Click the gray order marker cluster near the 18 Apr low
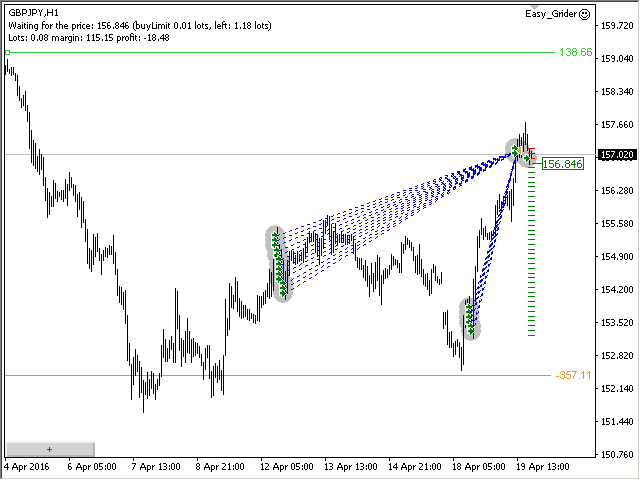Image resolution: width=640 pixels, height=480 pixels. [x=469, y=318]
